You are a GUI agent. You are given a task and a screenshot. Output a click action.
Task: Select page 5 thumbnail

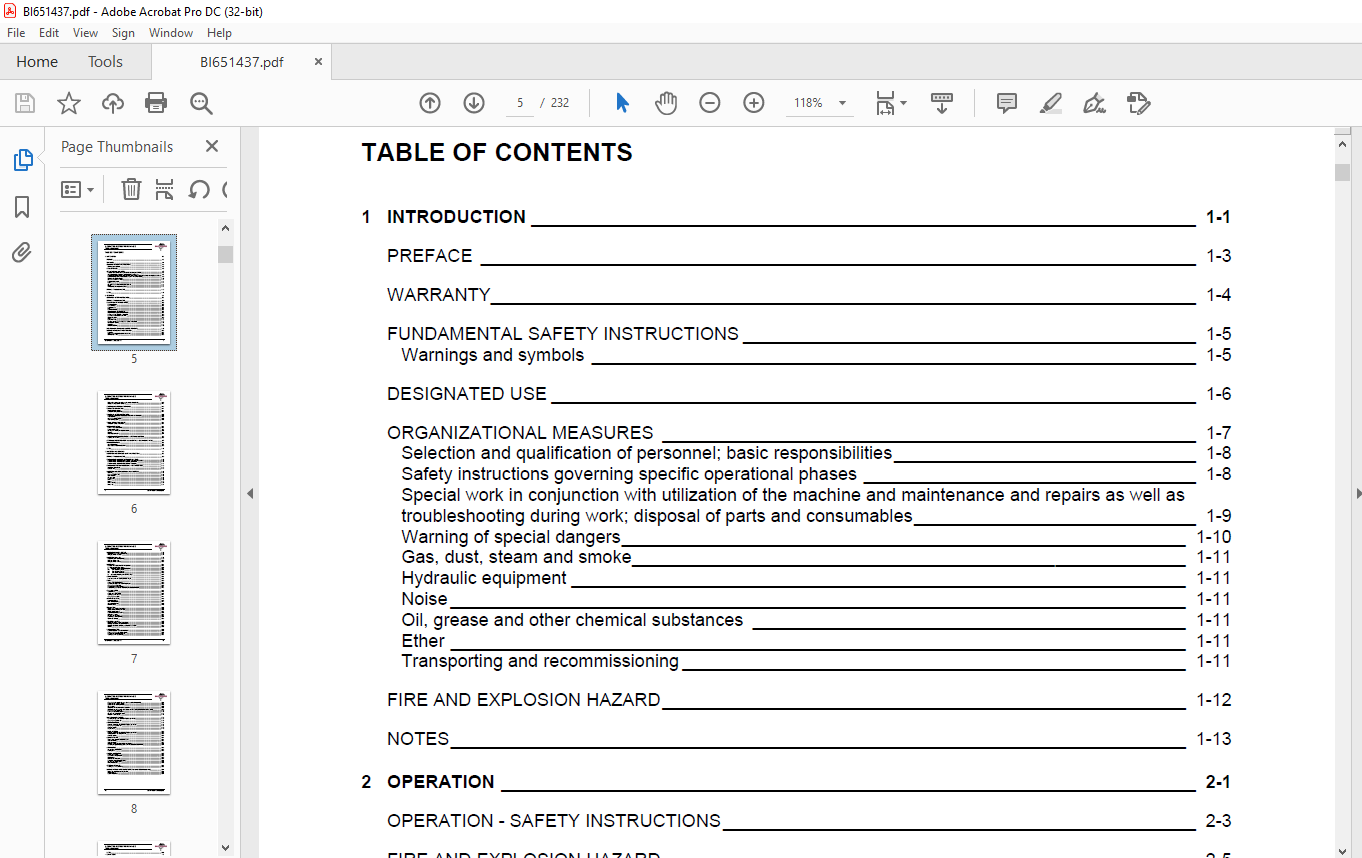tap(134, 293)
